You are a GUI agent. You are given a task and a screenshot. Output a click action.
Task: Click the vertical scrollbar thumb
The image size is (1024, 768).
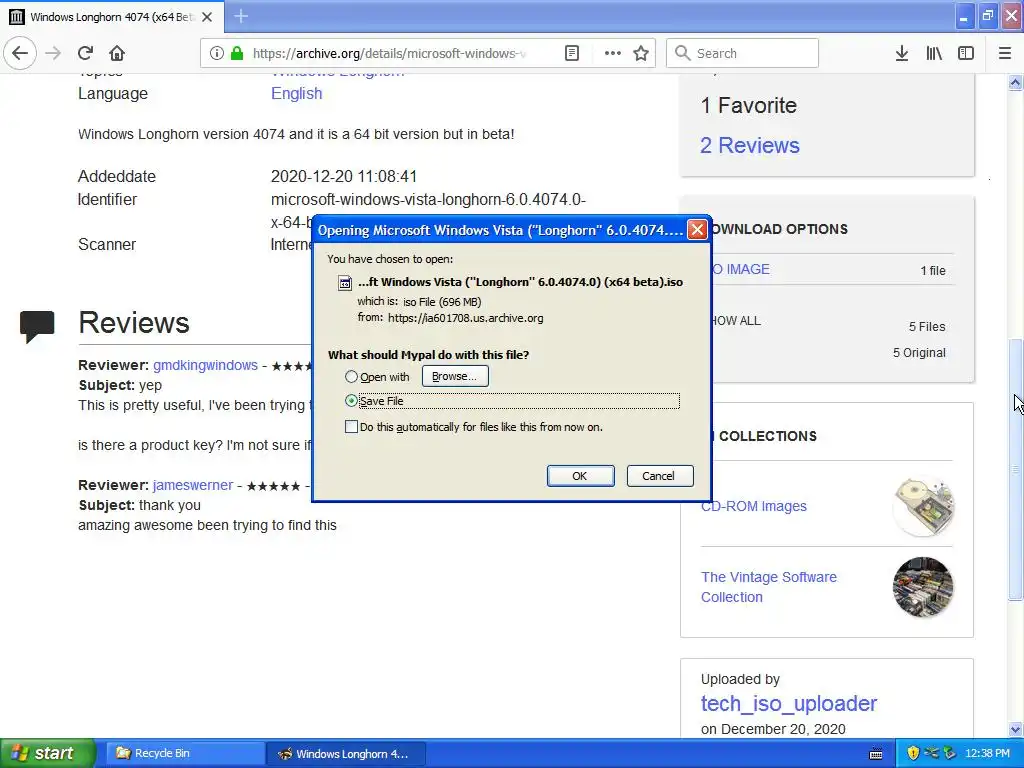pyautogui.click(x=1015, y=469)
